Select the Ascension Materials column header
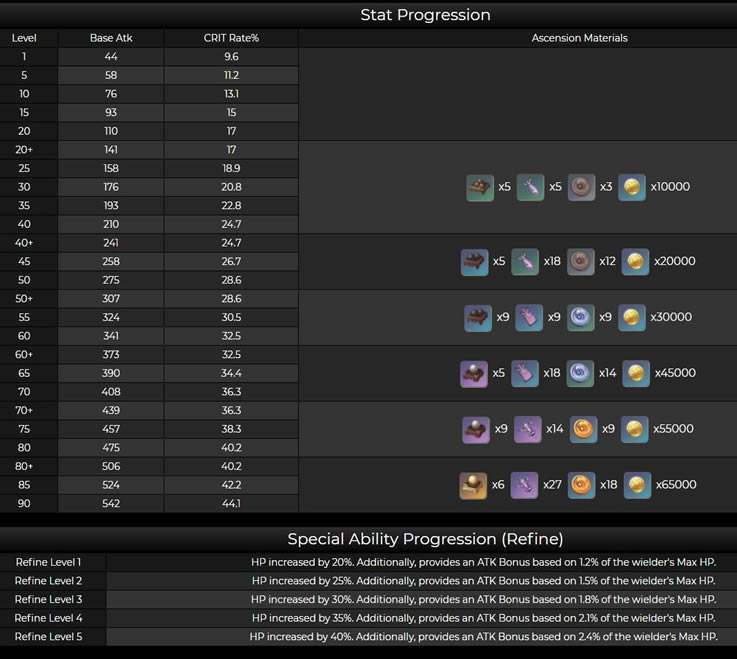 point(579,38)
